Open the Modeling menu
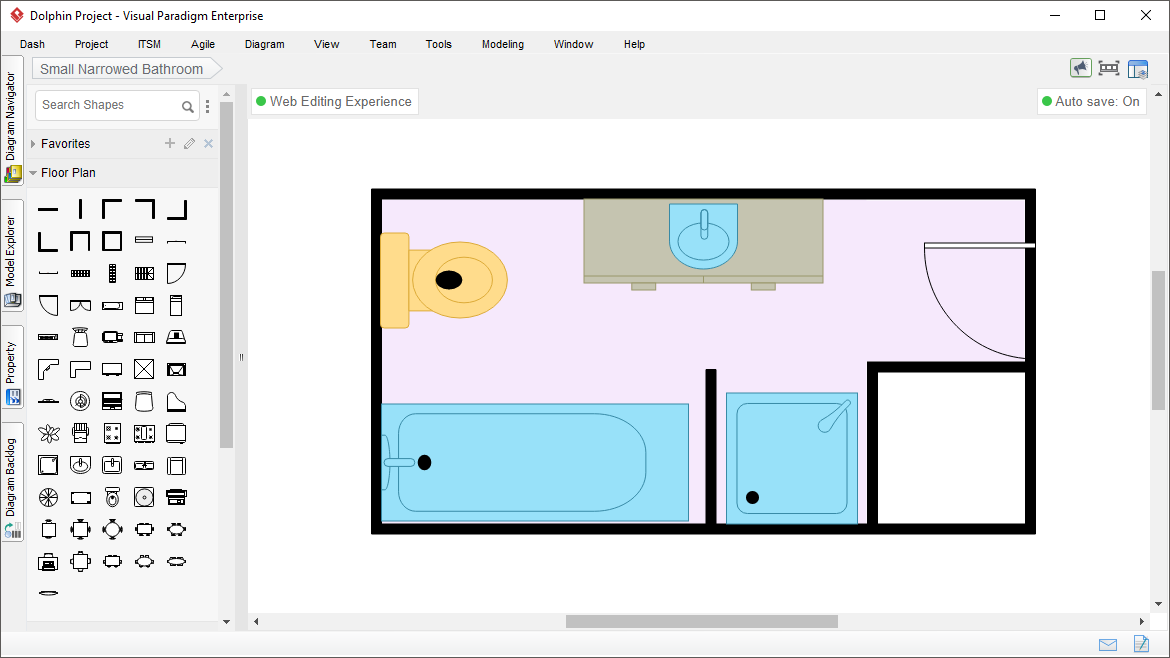The height and width of the screenshot is (658, 1170). (x=502, y=44)
